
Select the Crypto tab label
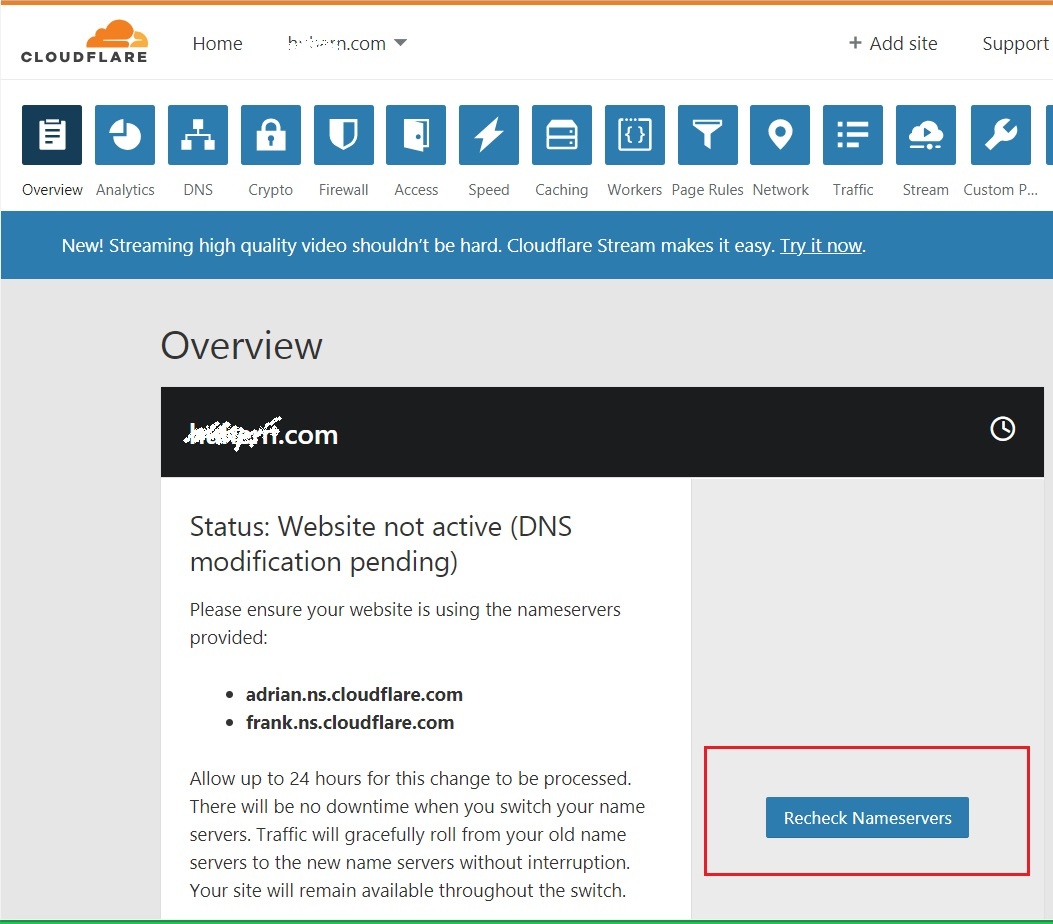271,190
